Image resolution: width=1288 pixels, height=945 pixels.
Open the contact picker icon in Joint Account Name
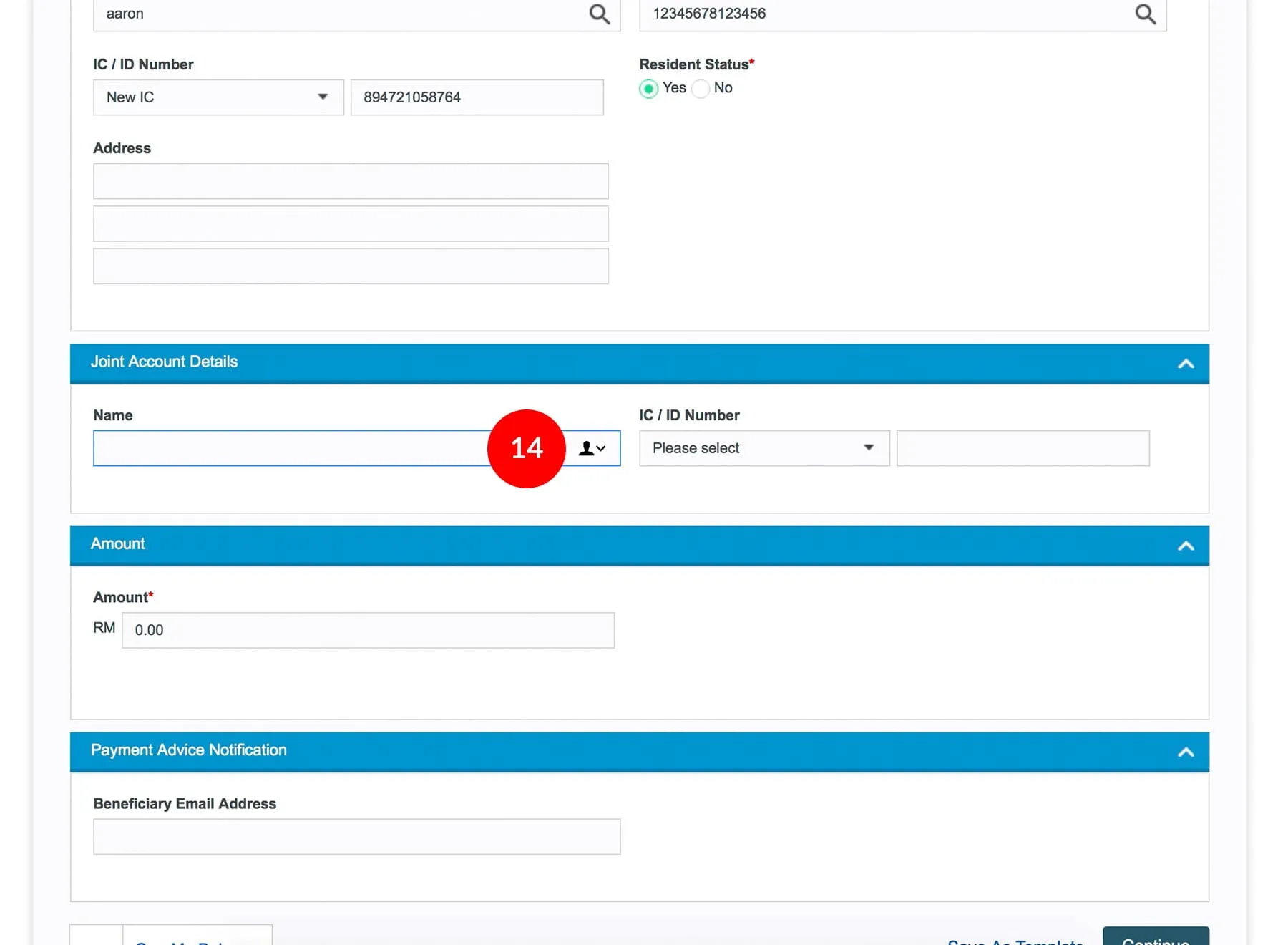[592, 448]
